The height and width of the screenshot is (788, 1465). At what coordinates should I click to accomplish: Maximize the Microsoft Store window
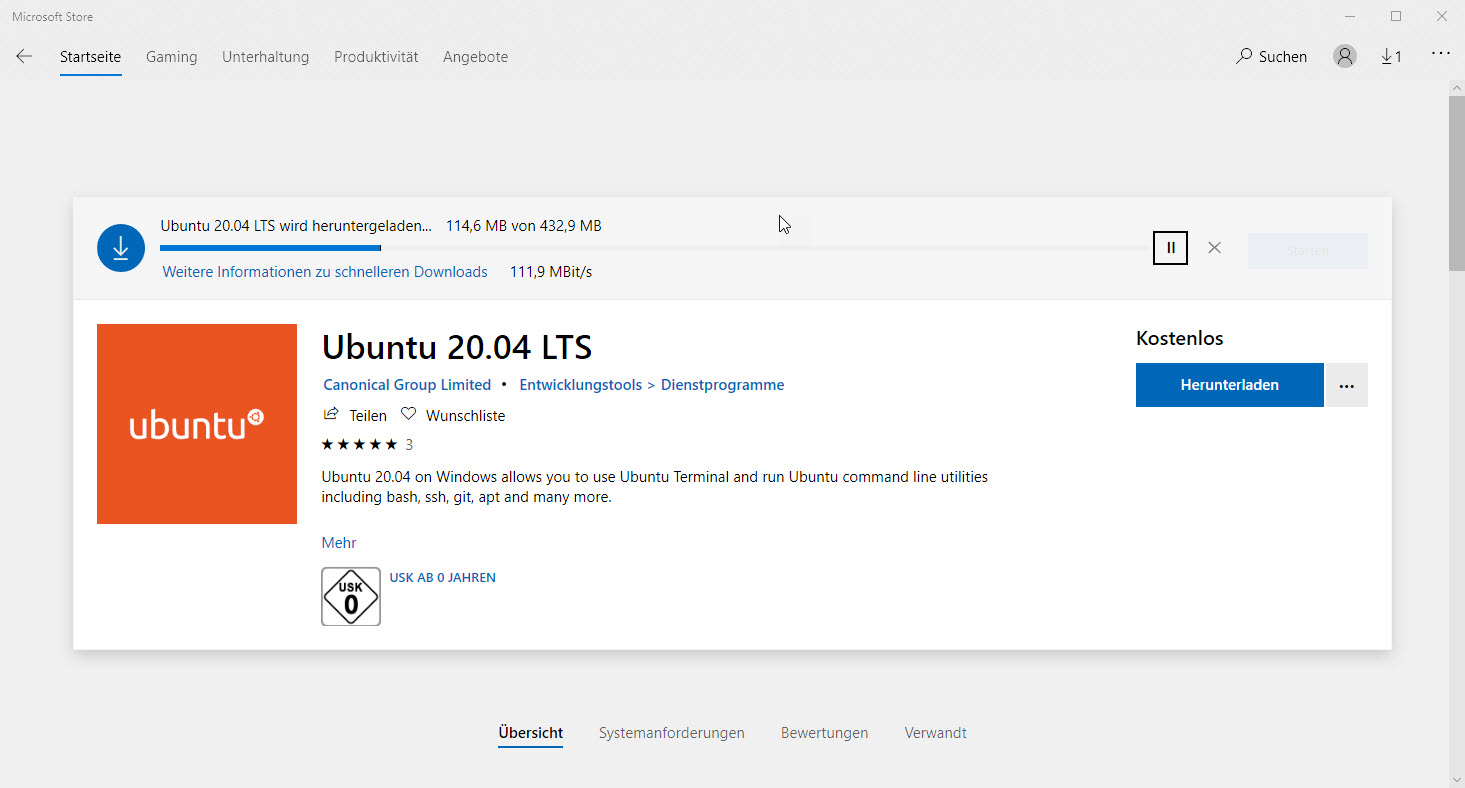click(1396, 16)
